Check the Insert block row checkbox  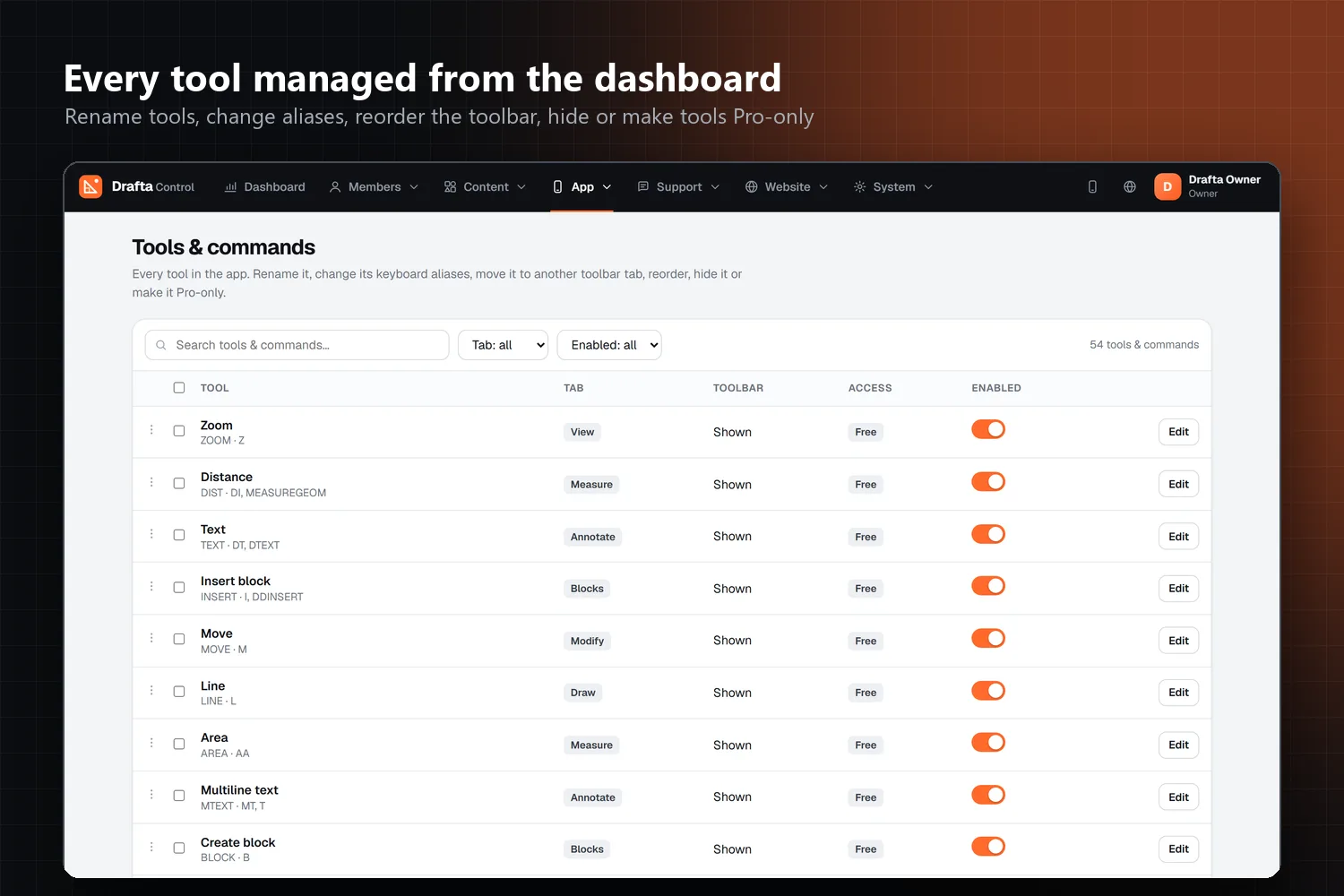click(x=179, y=588)
